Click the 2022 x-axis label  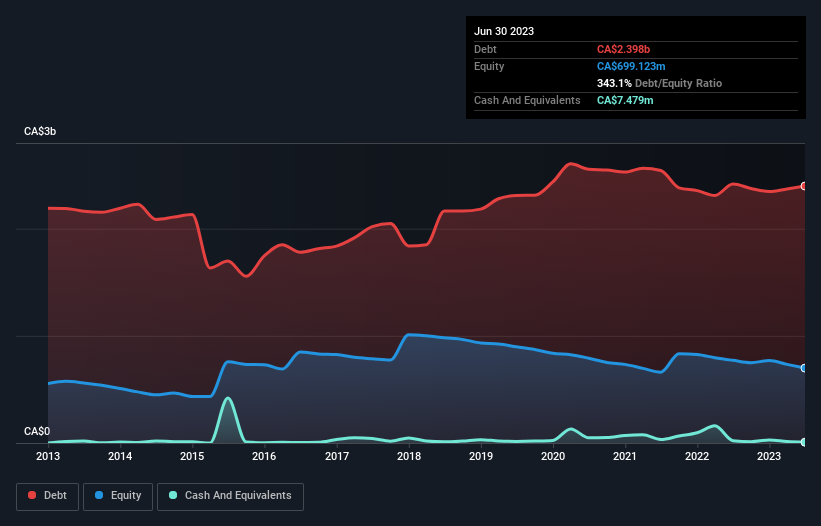[697, 456]
